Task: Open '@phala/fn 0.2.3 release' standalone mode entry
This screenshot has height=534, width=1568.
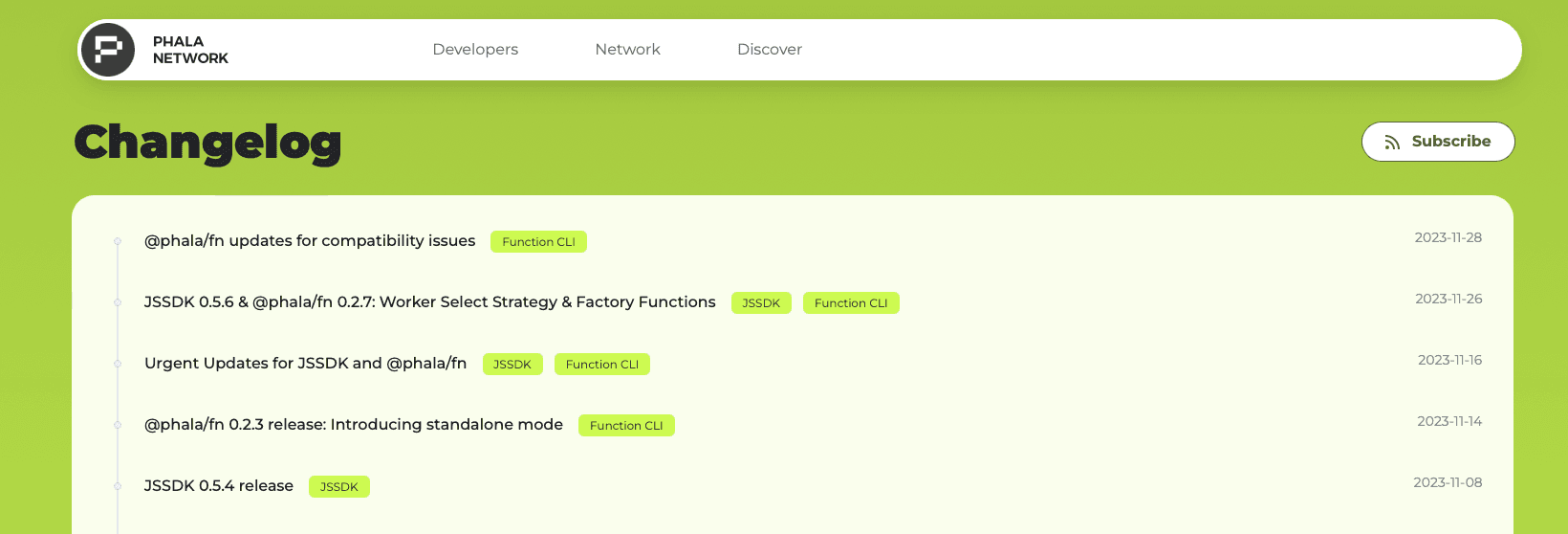Action: 353,425
